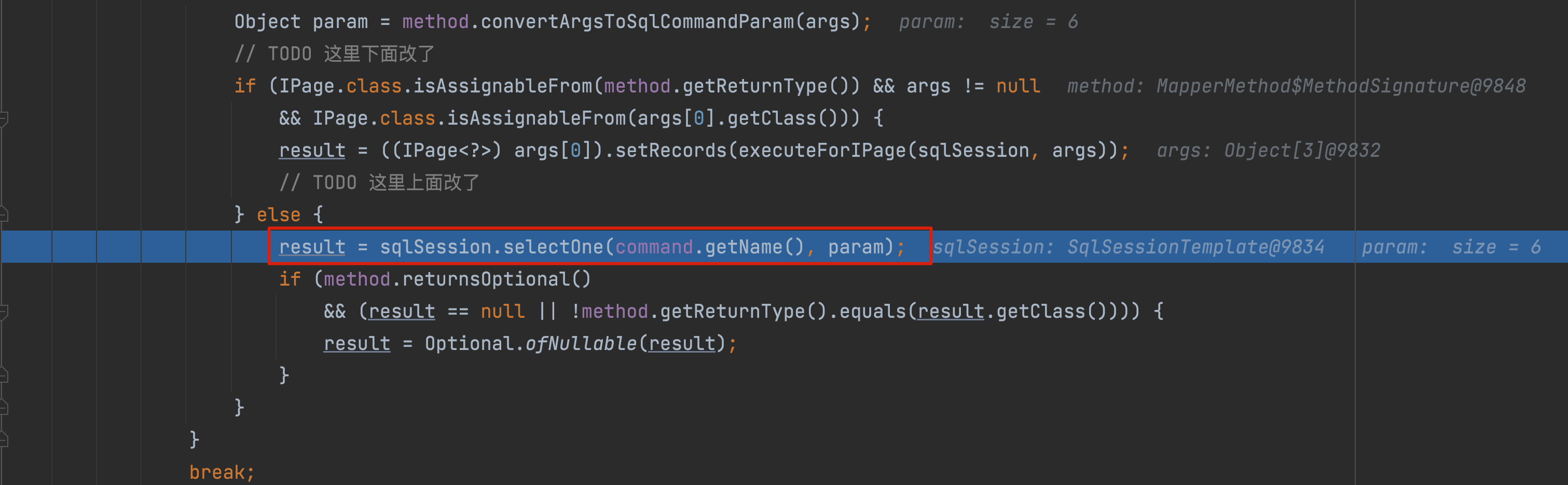Click Object param variable declaration
This screenshot has height=485, width=1568.
coord(301,22)
